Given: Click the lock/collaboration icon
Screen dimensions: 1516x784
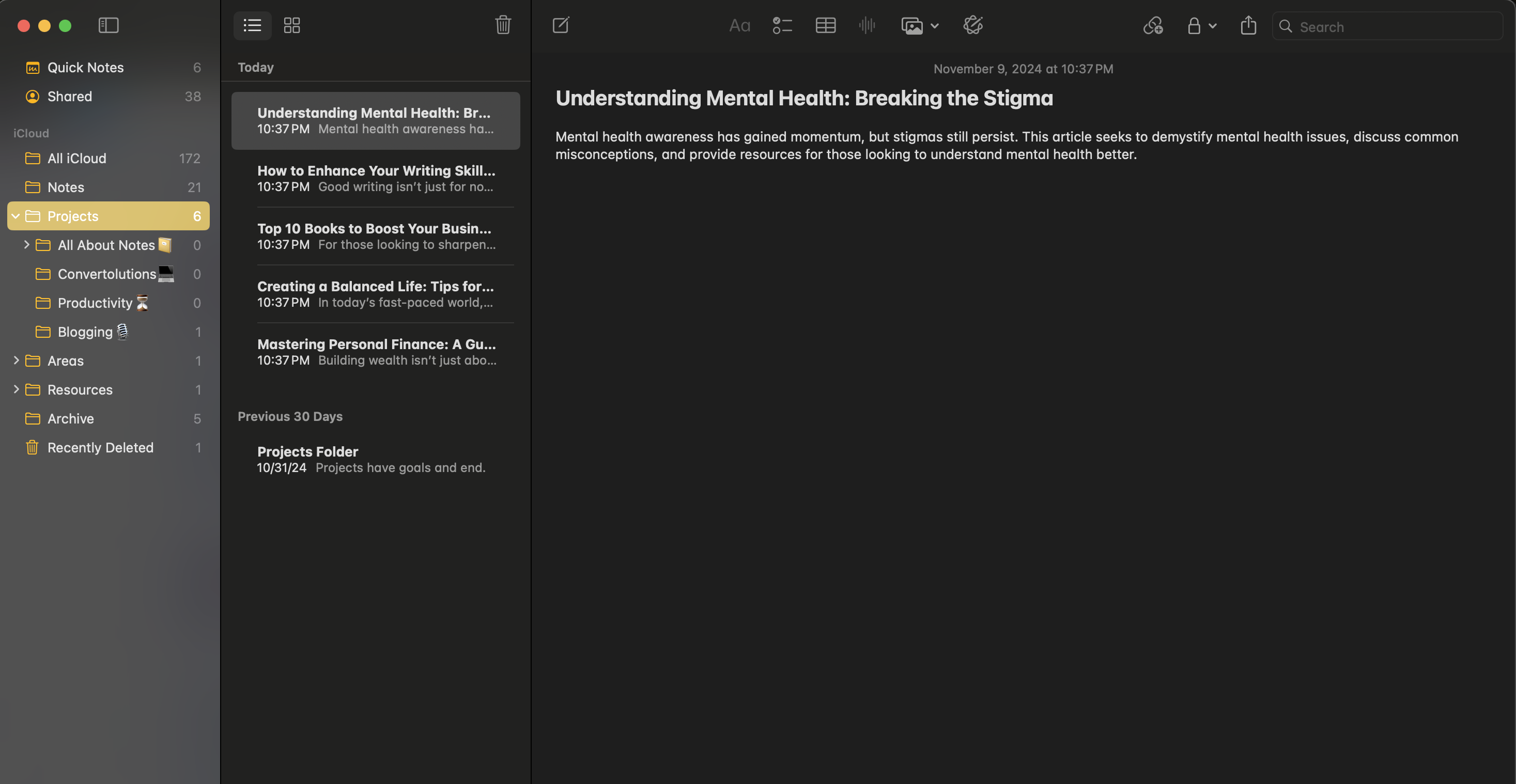Looking at the screenshot, I should click(1193, 25).
